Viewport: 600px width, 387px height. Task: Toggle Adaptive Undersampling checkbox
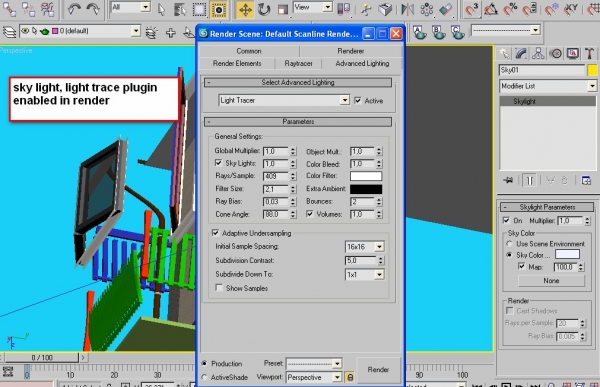pyautogui.click(x=215, y=233)
